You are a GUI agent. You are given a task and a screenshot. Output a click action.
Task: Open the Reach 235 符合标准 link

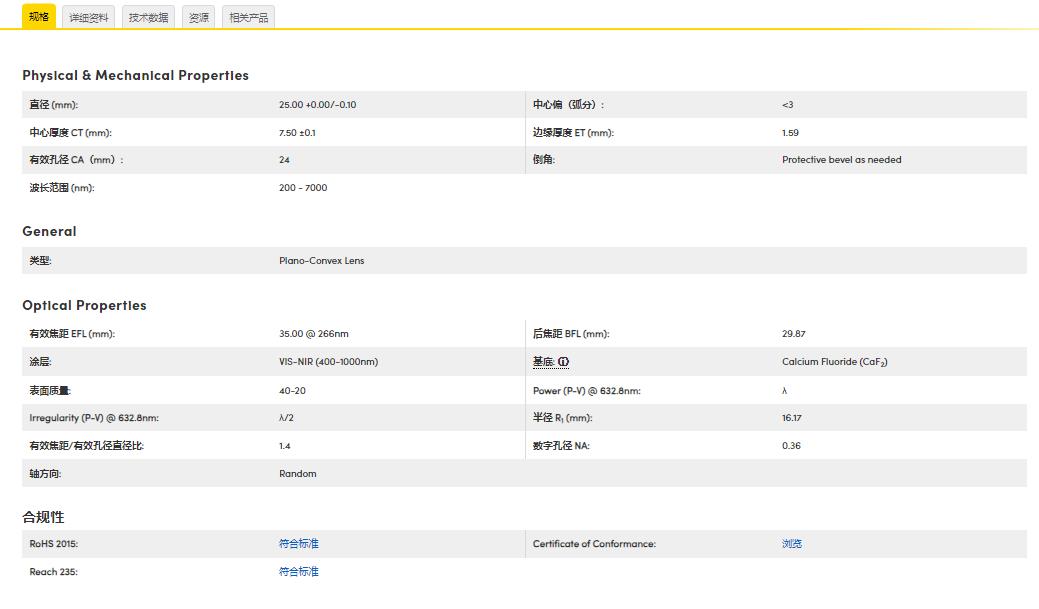click(298, 572)
